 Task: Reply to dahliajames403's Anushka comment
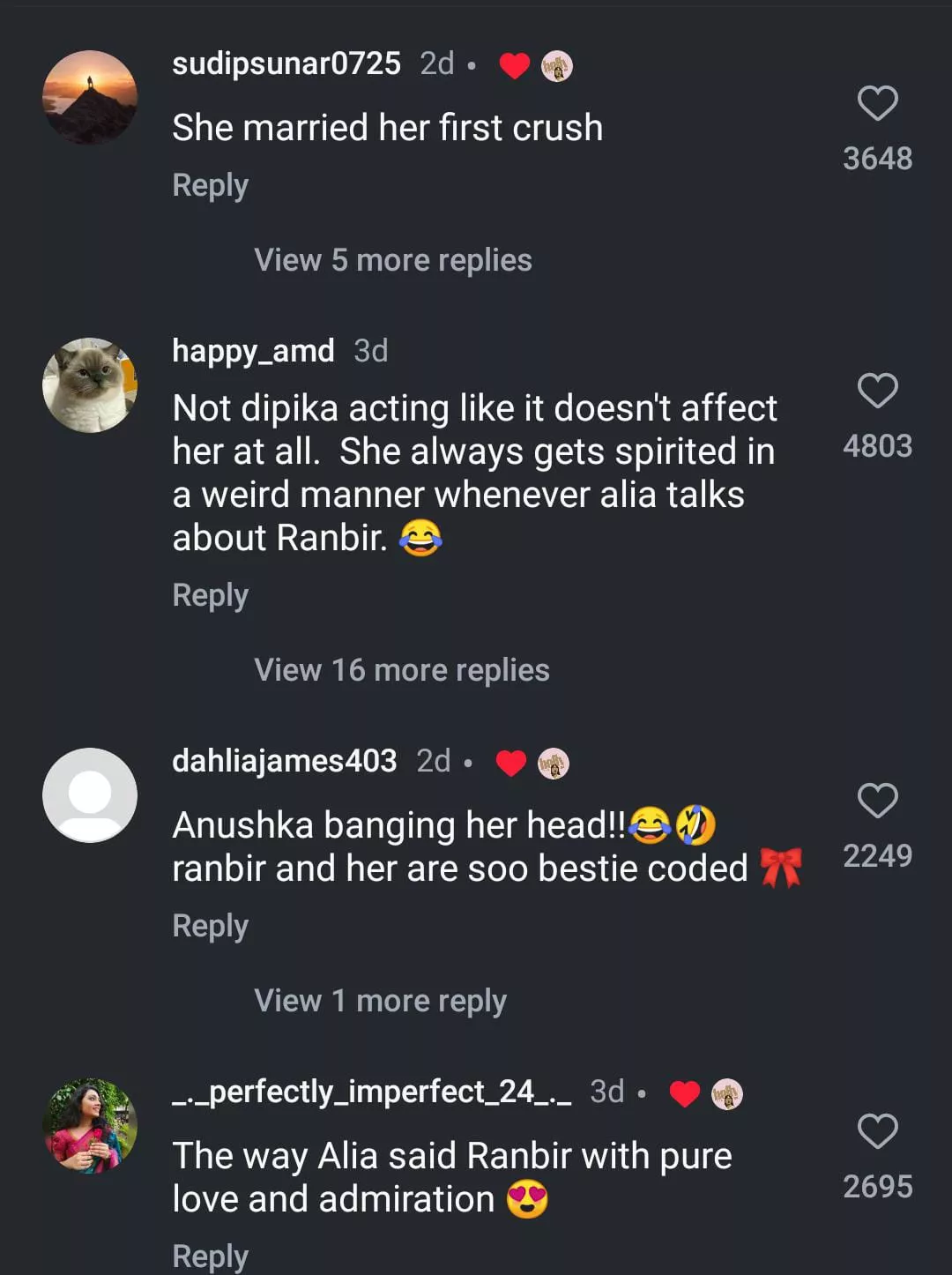point(210,926)
